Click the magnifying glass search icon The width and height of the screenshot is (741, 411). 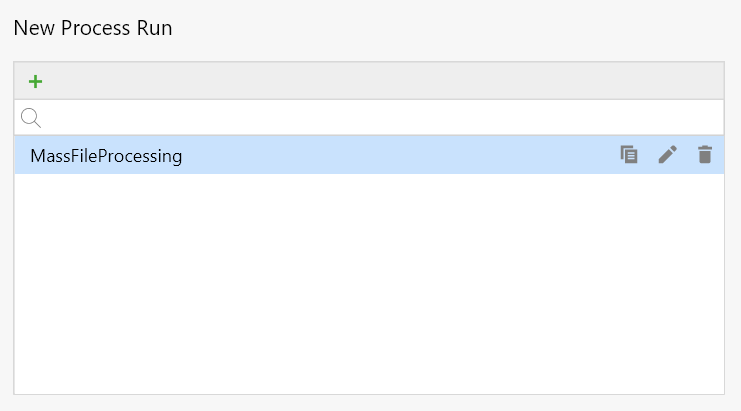[31, 118]
